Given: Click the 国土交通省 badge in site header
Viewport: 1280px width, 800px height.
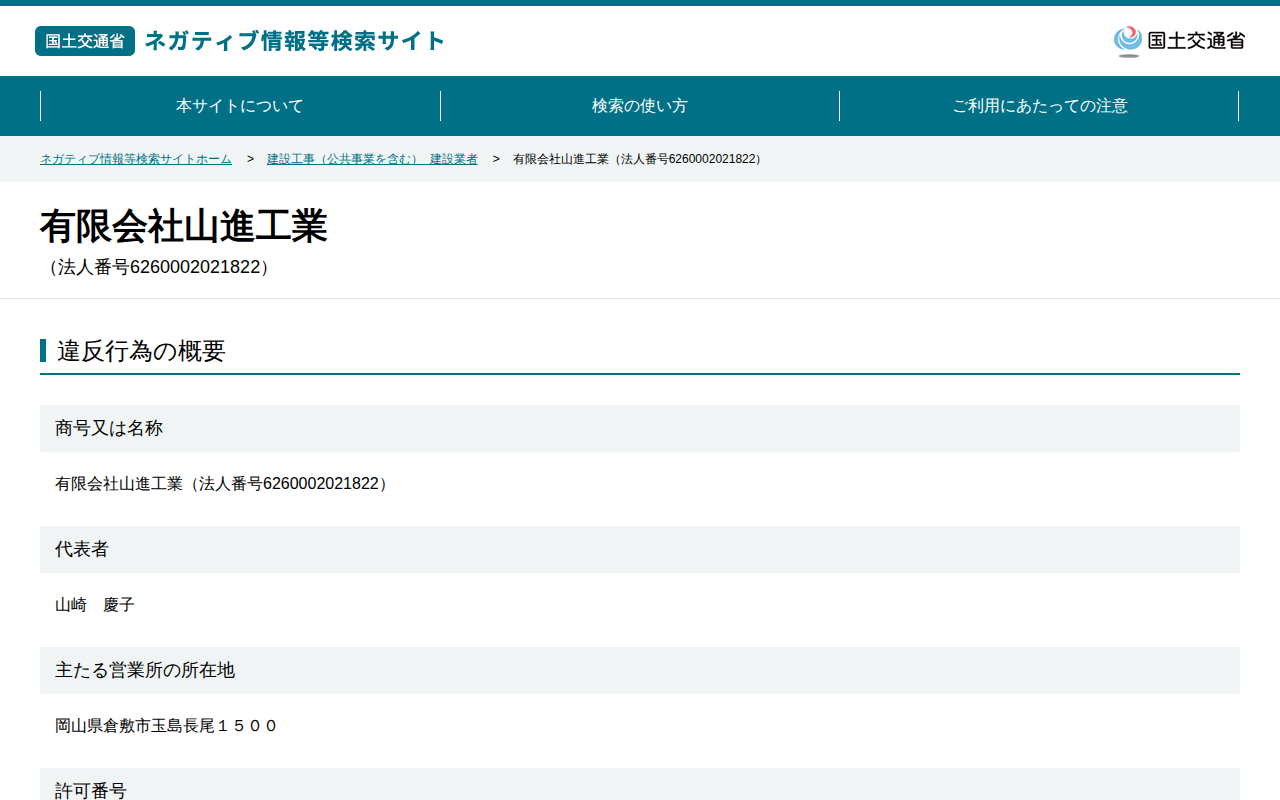Looking at the screenshot, I should 85,41.
